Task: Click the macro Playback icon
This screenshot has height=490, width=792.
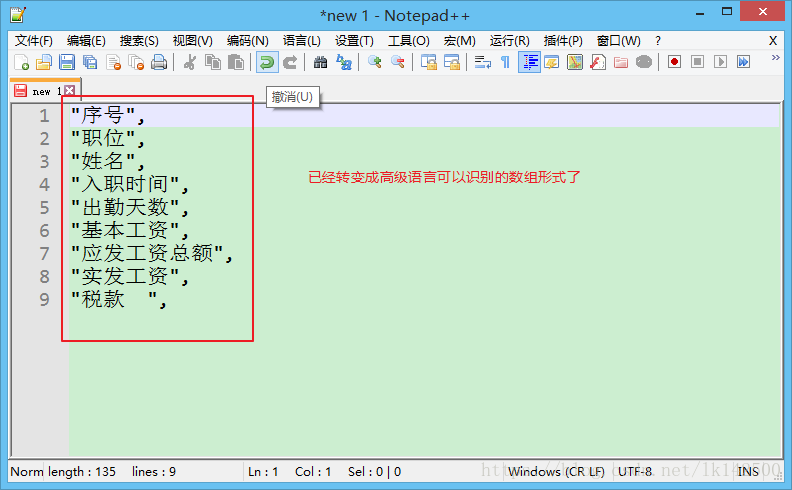Action: [x=720, y=62]
